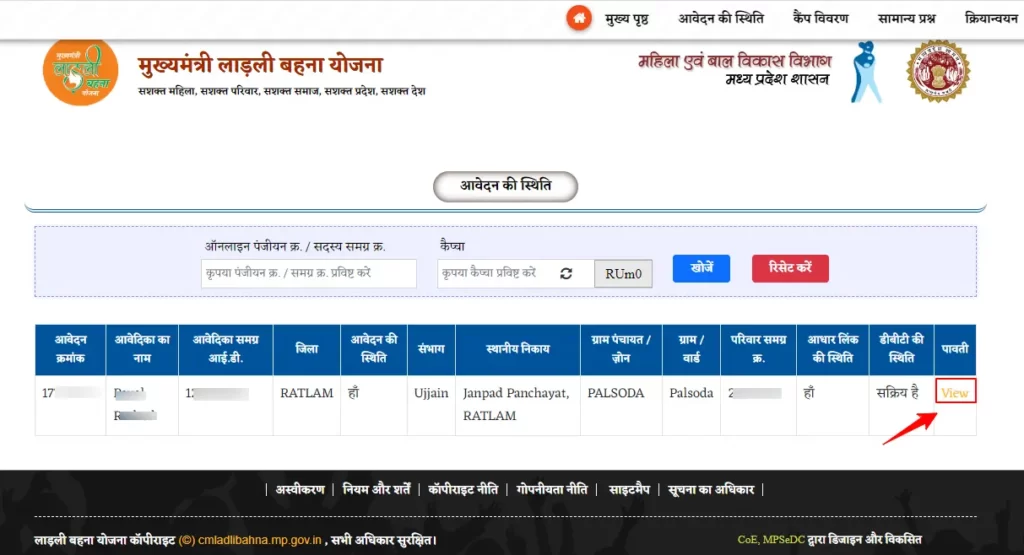
Task: Click the डीबीटी की स्थिति column header
Action: pyautogui.click(x=901, y=349)
